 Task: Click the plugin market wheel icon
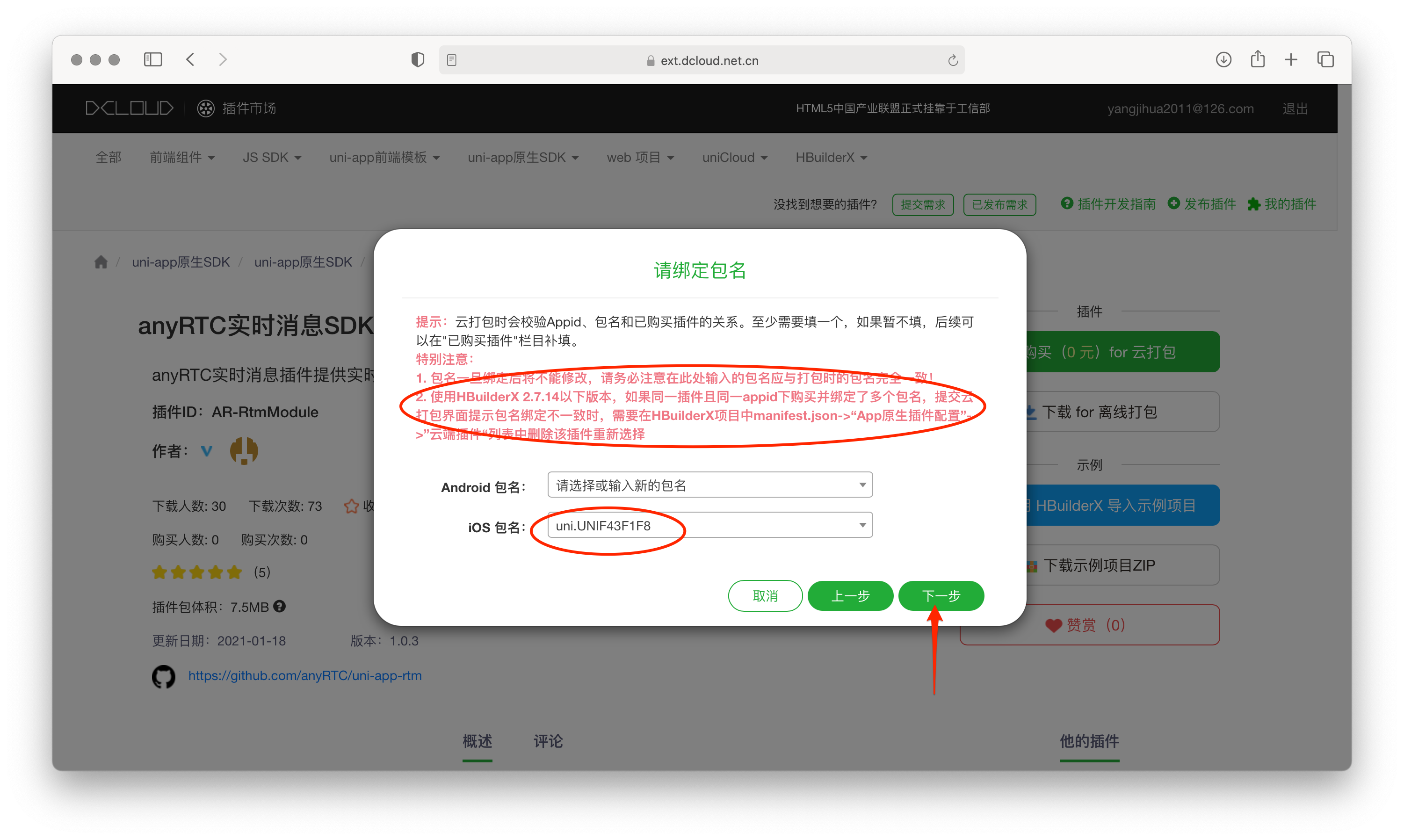click(x=205, y=108)
